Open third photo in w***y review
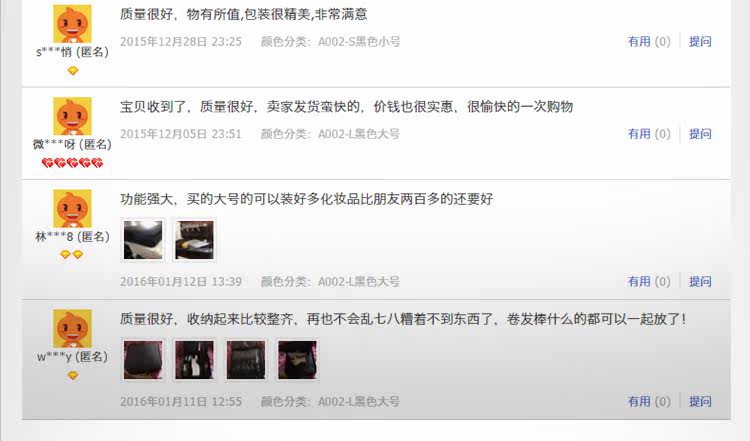This screenshot has height=441, width=750. [246, 360]
